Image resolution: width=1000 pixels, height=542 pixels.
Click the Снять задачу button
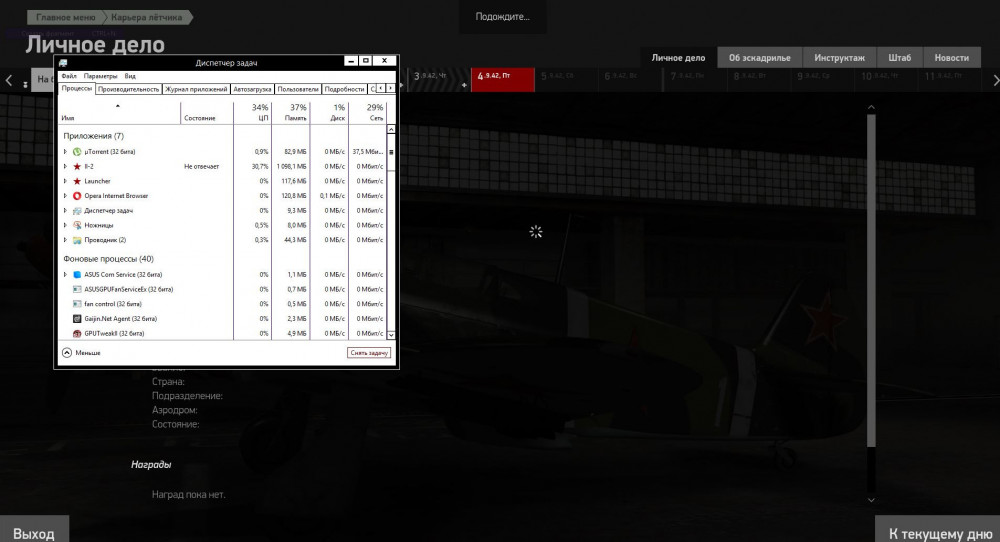[x=369, y=353]
